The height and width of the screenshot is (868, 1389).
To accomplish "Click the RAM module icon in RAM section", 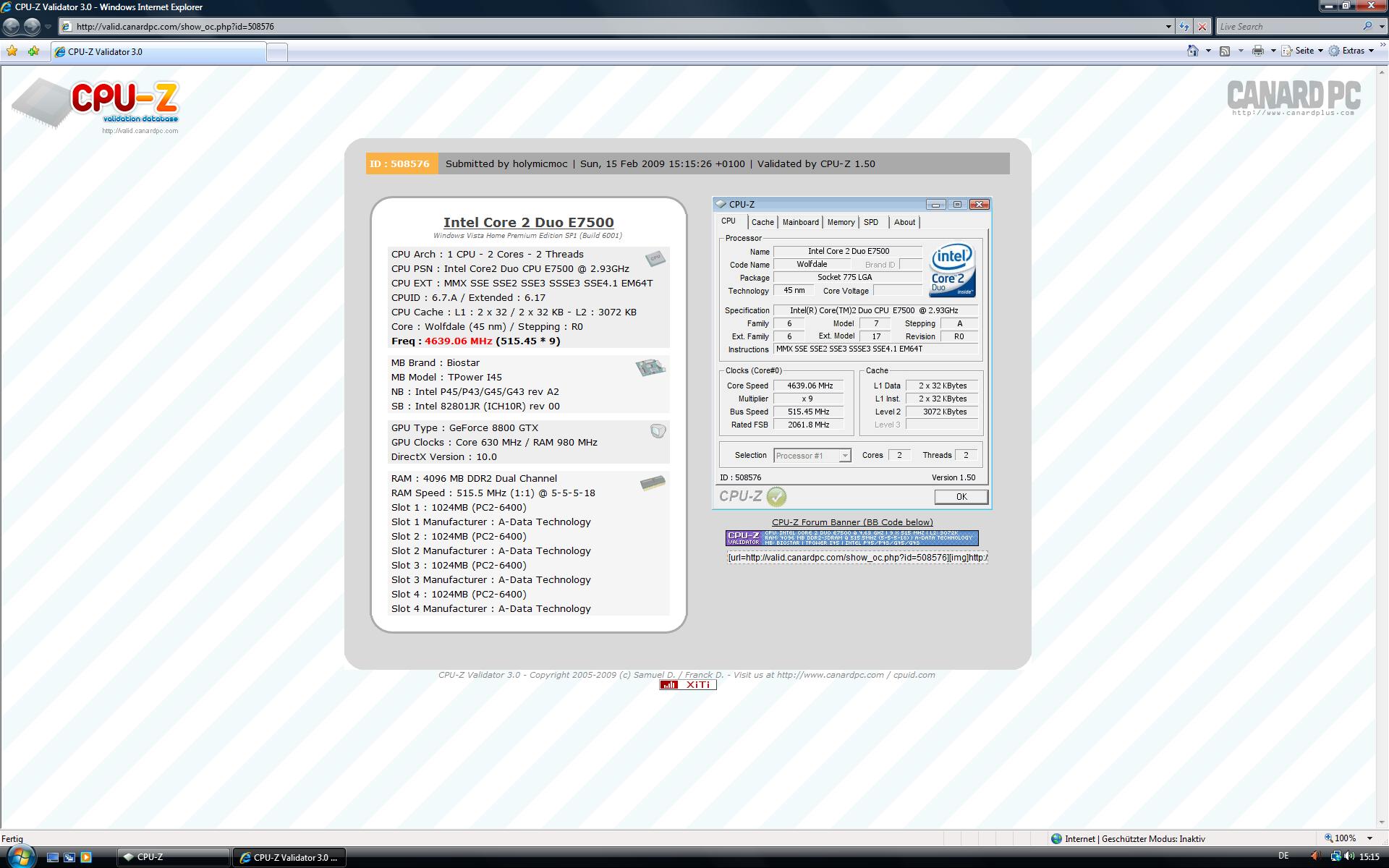I will click(653, 482).
